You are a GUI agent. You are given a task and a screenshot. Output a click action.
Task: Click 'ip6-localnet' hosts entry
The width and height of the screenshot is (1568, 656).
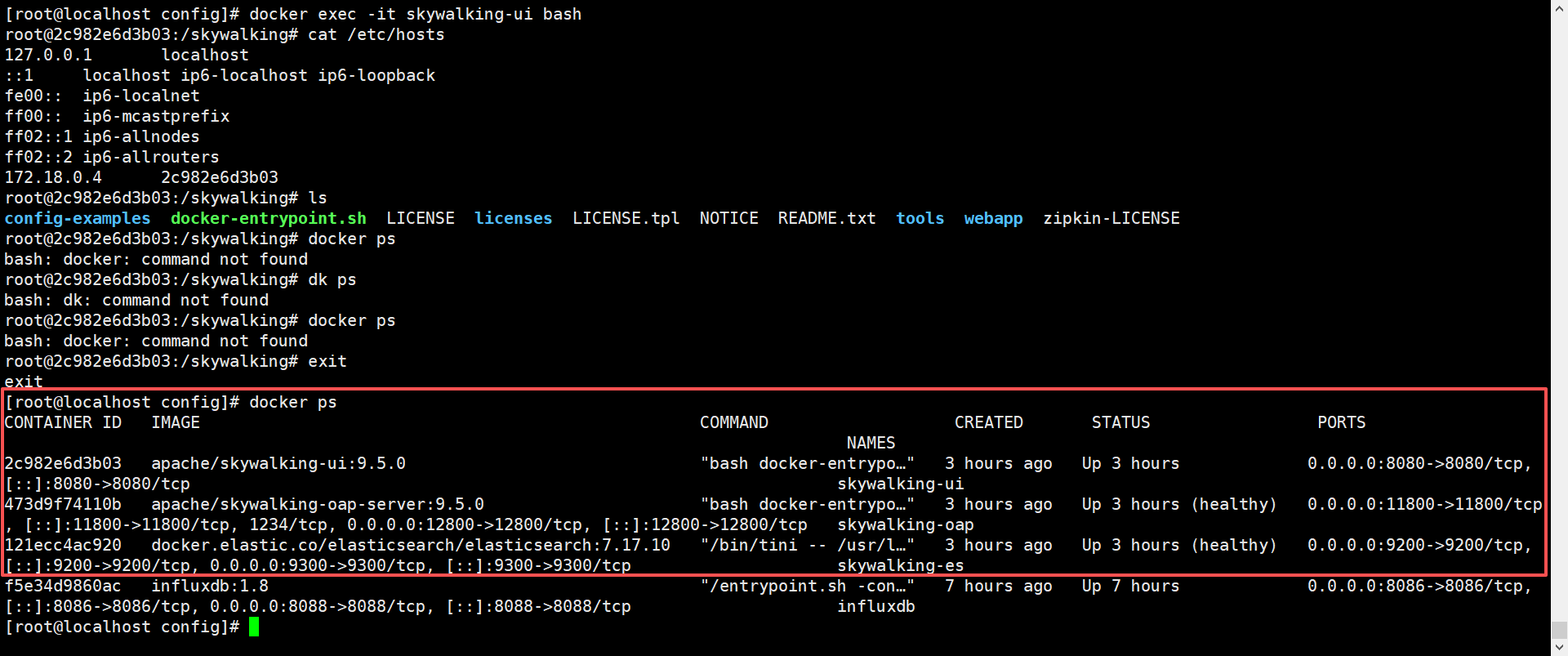click(x=141, y=96)
